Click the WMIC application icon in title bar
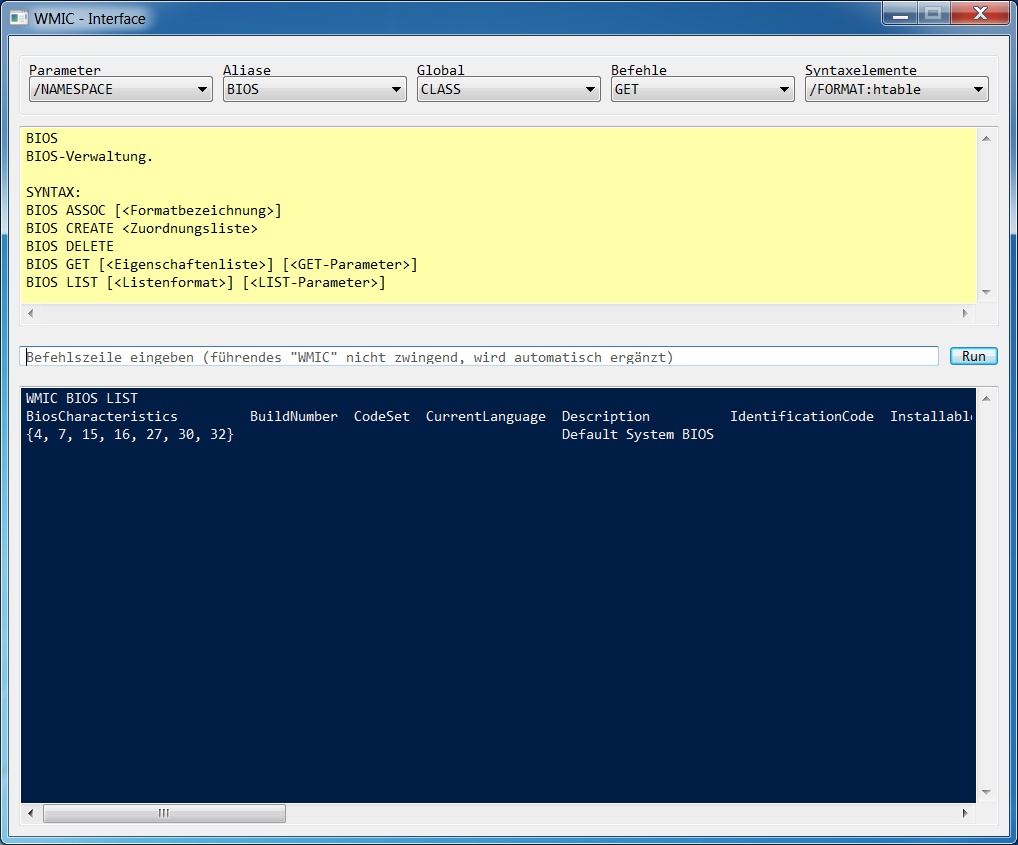Image resolution: width=1018 pixels, height=845 pixels. pos(18,18)
